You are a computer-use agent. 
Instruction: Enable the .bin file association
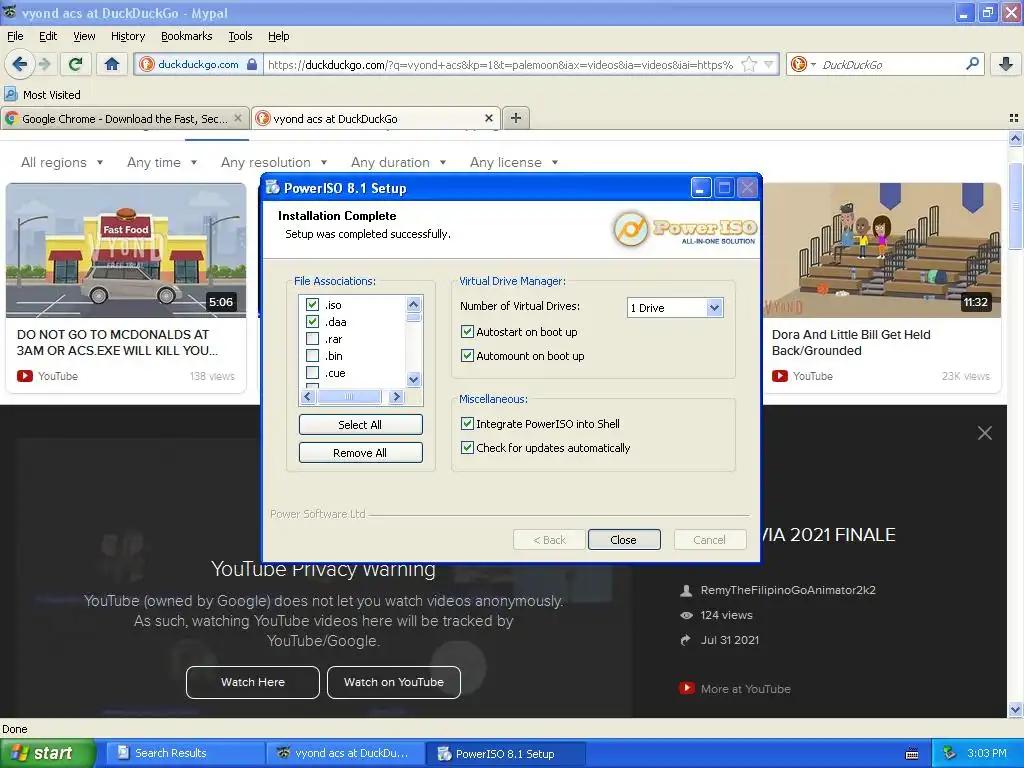click(x=312, y=356)
